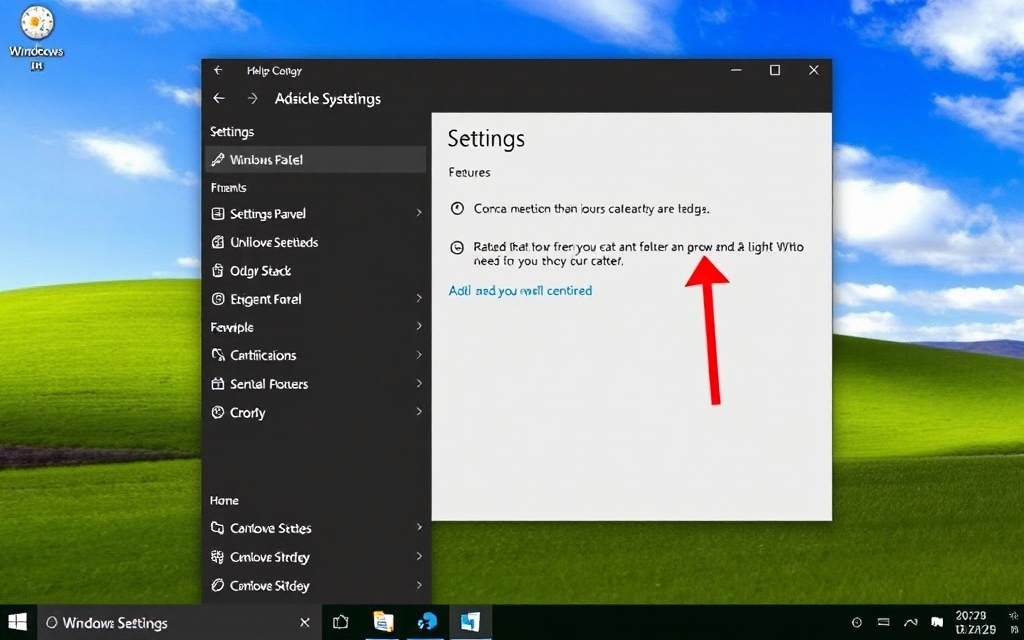Image resolution: width=1024 pixels, height=640 pixels.
Task: Open the Windows Start menu
Action: (x=18, y=622)
